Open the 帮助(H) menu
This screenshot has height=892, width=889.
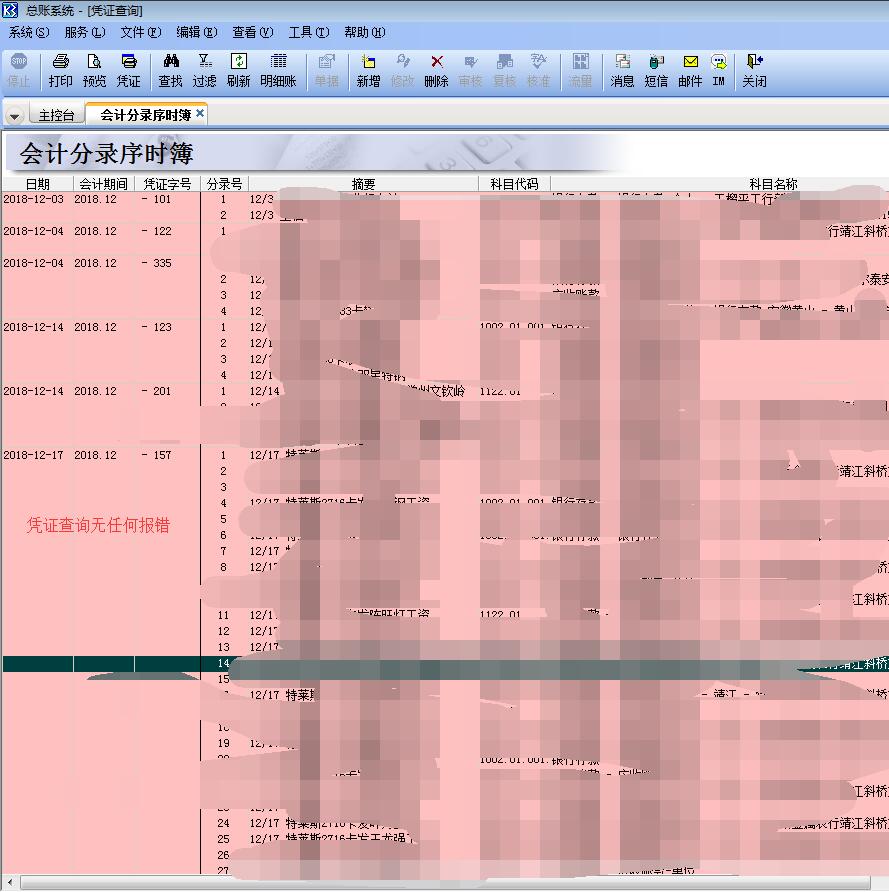click(x=365, y=32)
